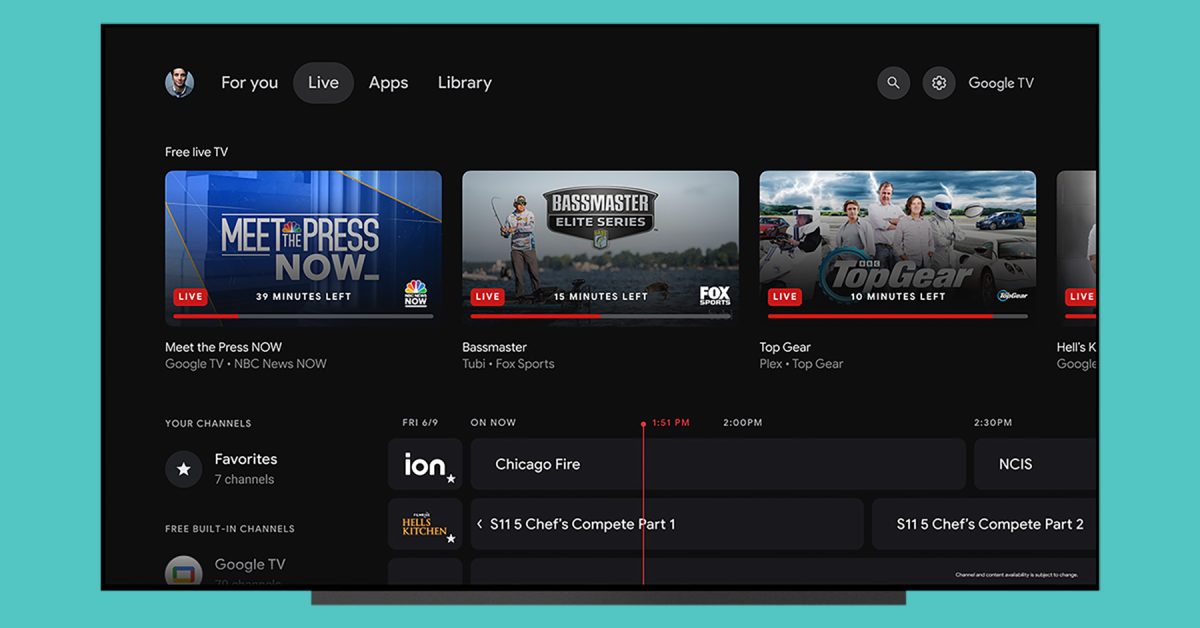
Task: Click the Favorites star icon
Action: [x=184, y=468]
